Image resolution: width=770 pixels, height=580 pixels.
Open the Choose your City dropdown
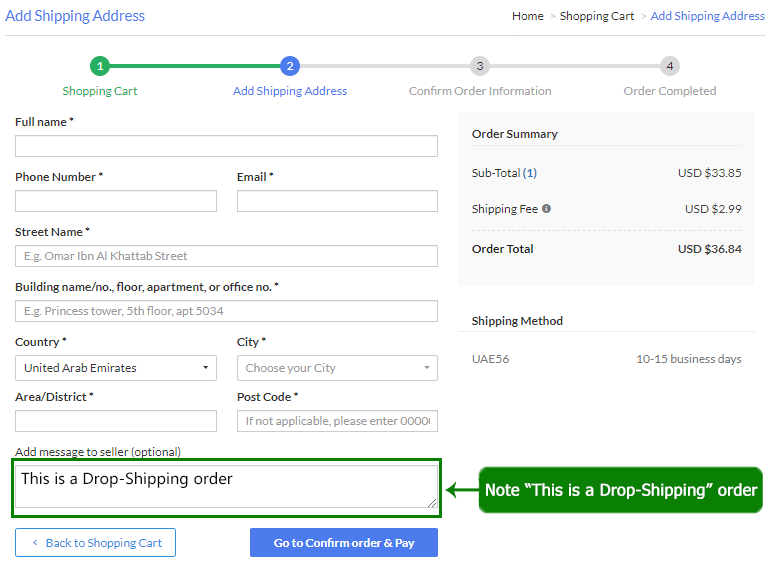(337, 368)
